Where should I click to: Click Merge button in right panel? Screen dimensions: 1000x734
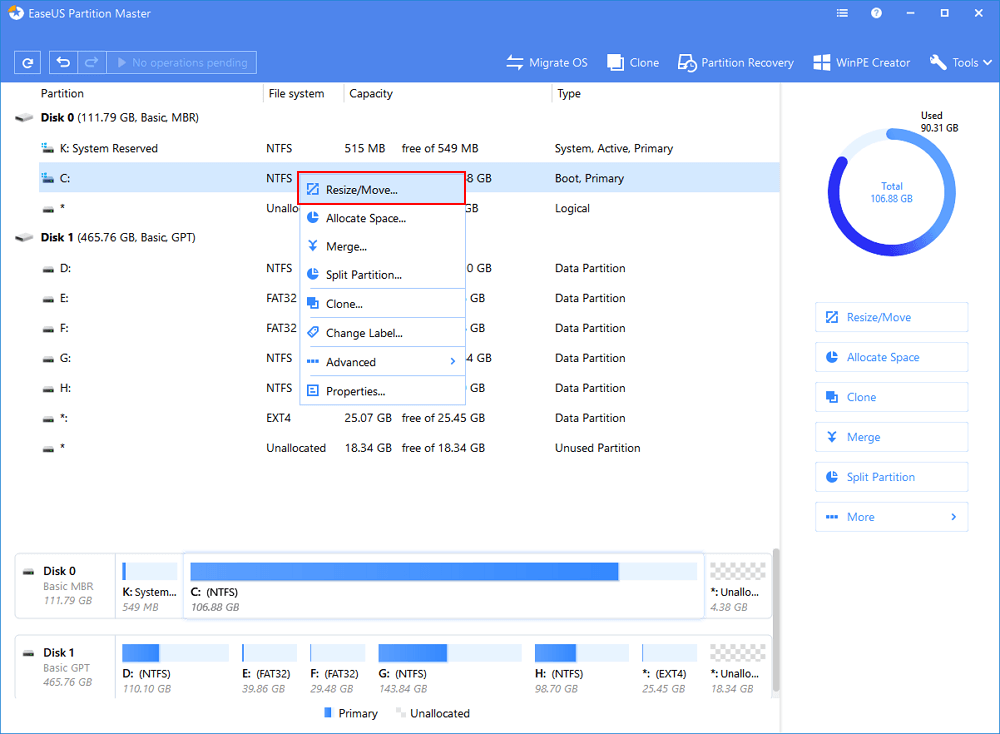[x=891, y=437]
